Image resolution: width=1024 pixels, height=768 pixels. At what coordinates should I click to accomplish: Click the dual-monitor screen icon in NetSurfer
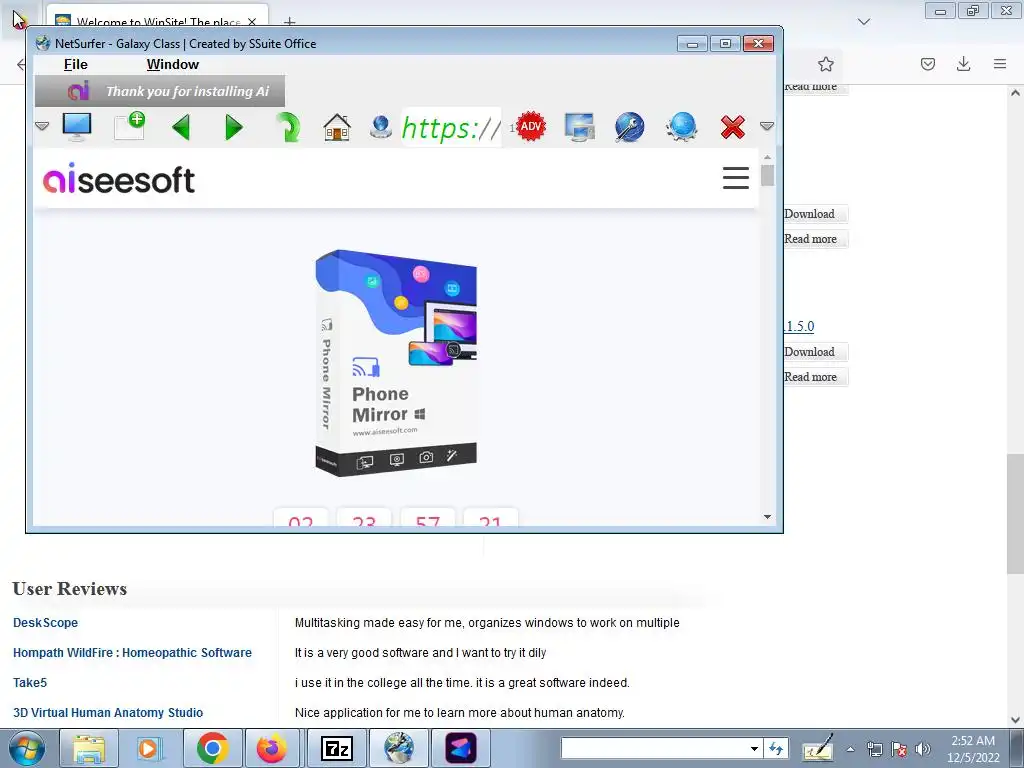[579, 127]
